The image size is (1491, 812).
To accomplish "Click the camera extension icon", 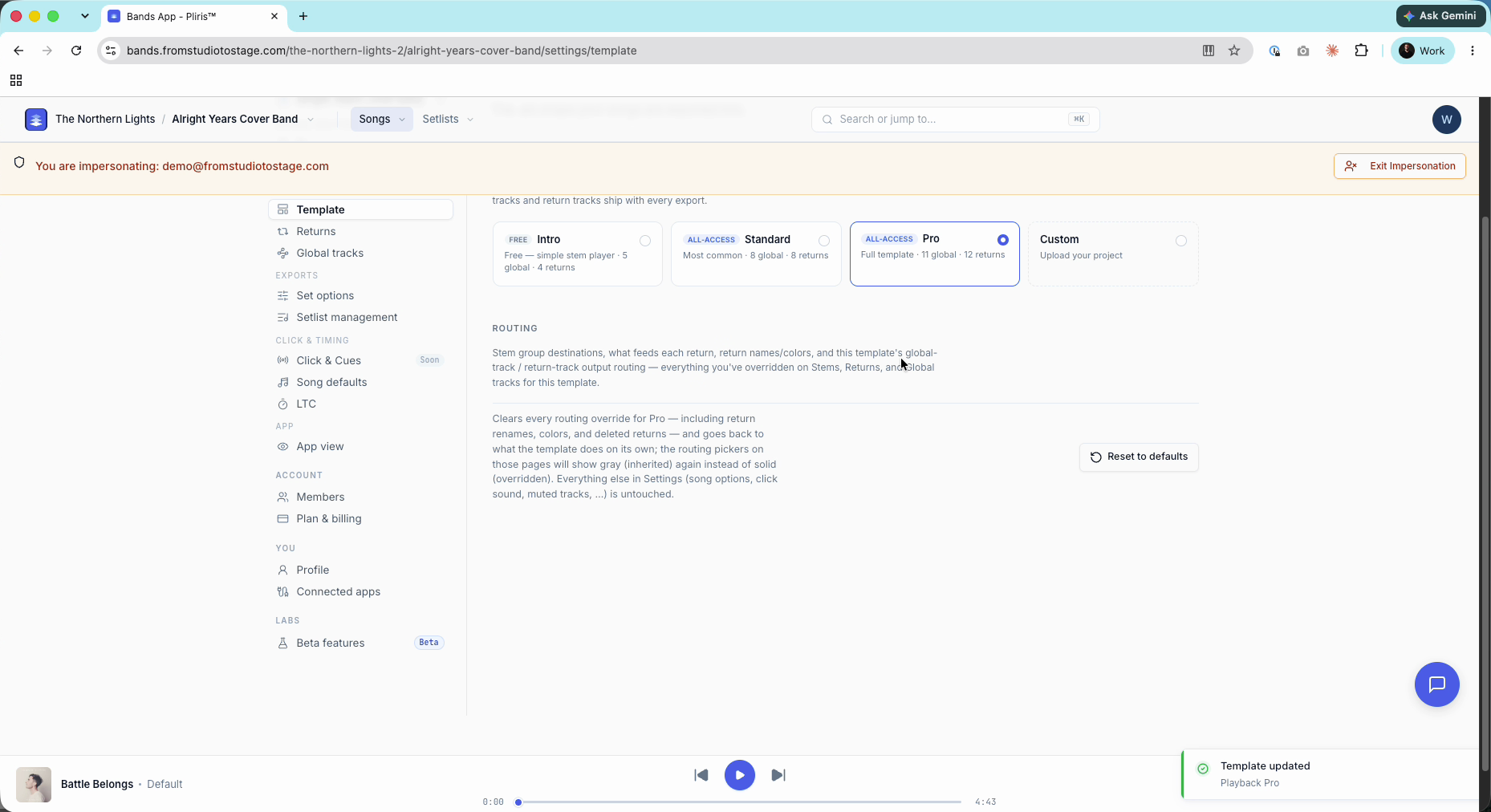I will point(1302,51).
